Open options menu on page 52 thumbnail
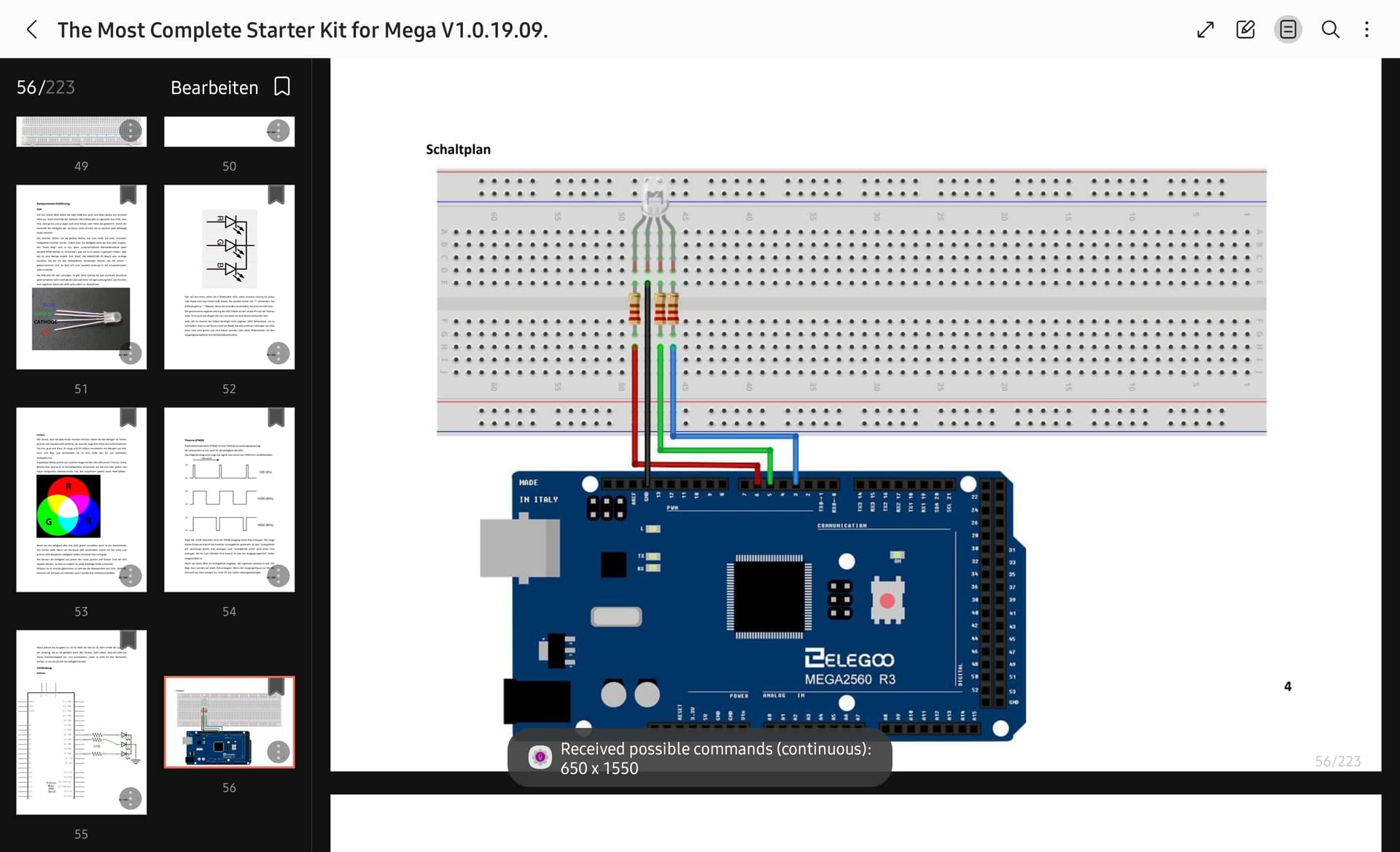1400x852 pixels. pyautogui.click(x=277, y=353)
